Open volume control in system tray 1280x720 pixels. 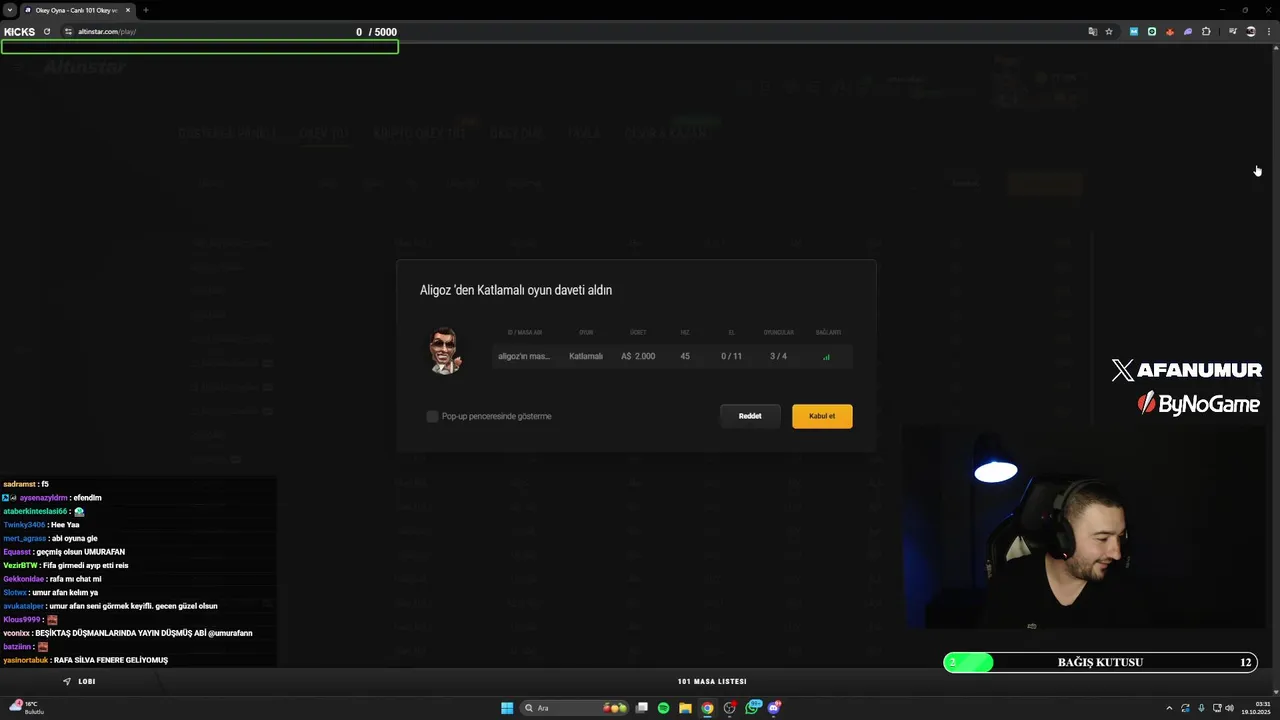click(x=1229, y=708)
